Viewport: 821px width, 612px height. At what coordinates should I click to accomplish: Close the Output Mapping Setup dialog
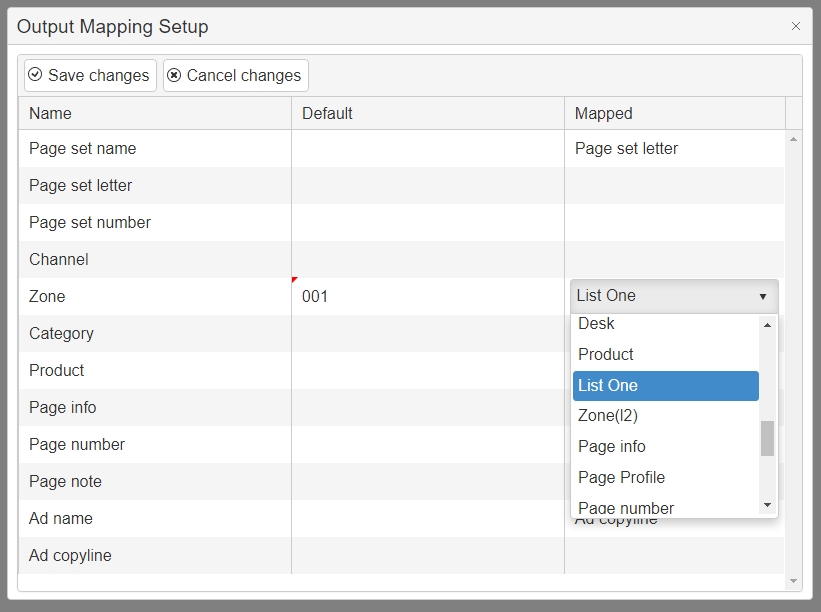click(796, 27)
